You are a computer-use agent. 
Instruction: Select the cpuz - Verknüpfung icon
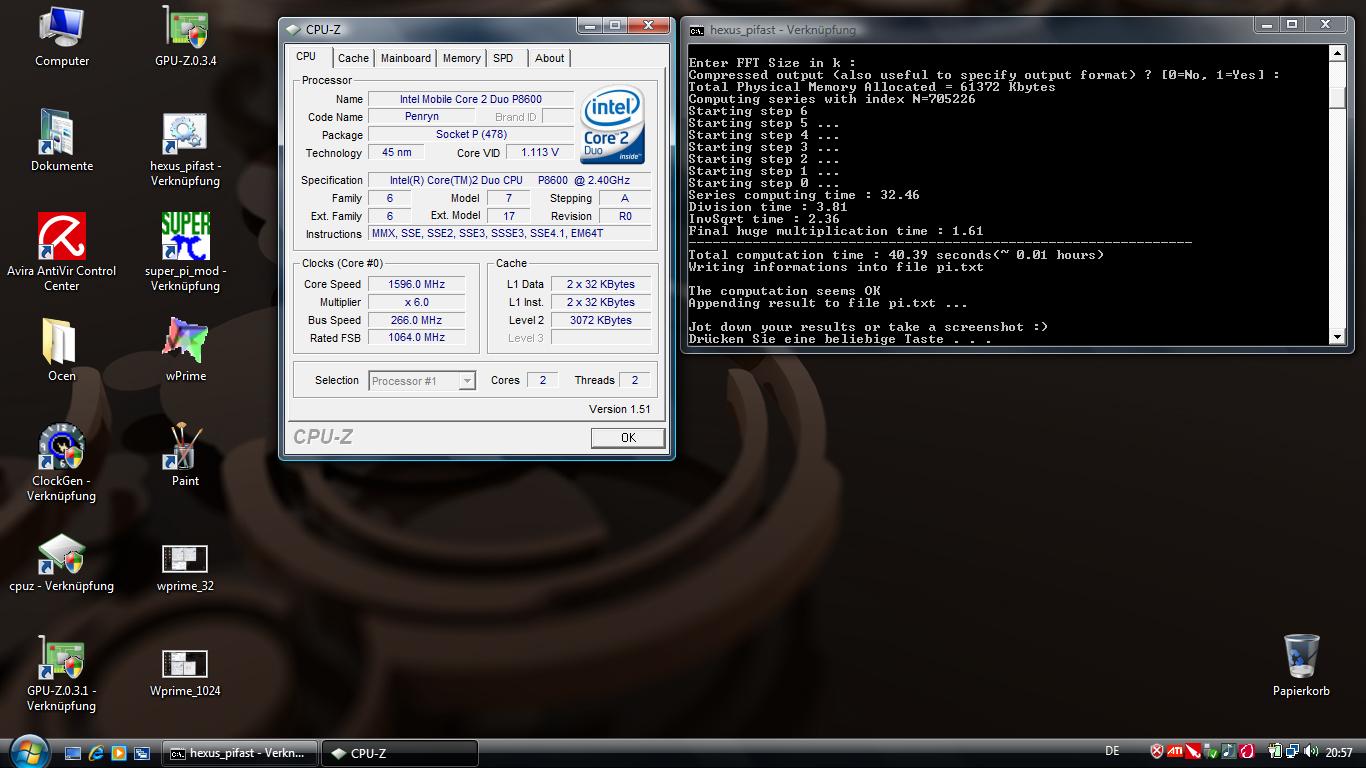click(62, 562)
